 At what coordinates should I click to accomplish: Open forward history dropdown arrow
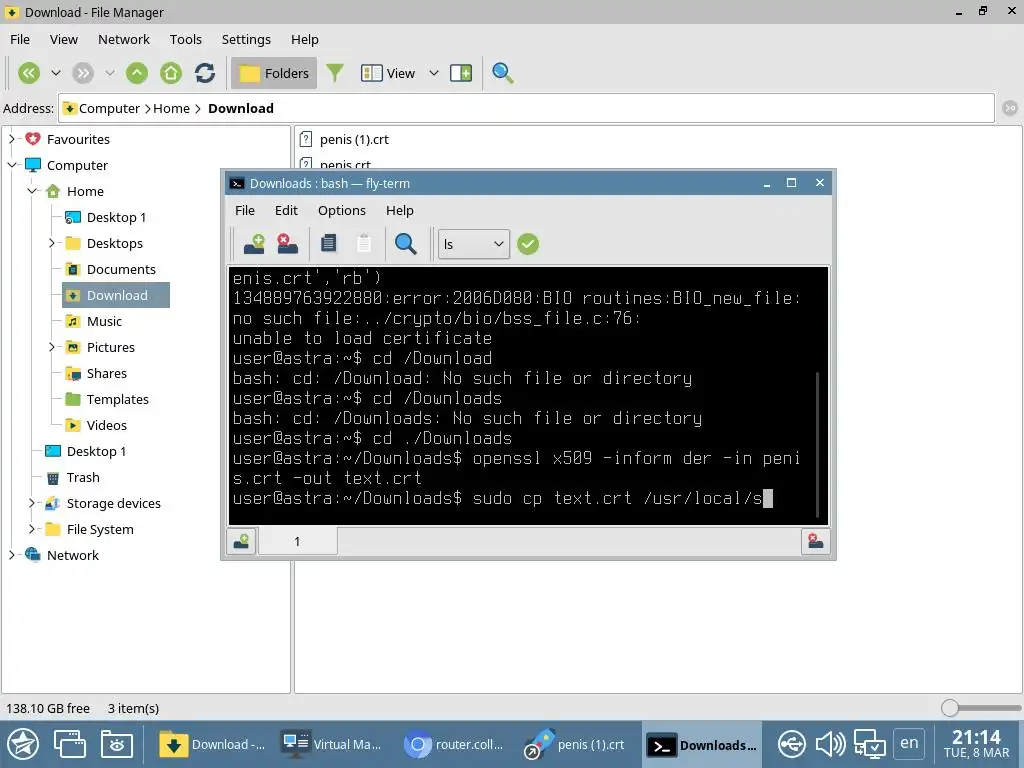coord(110,73)
